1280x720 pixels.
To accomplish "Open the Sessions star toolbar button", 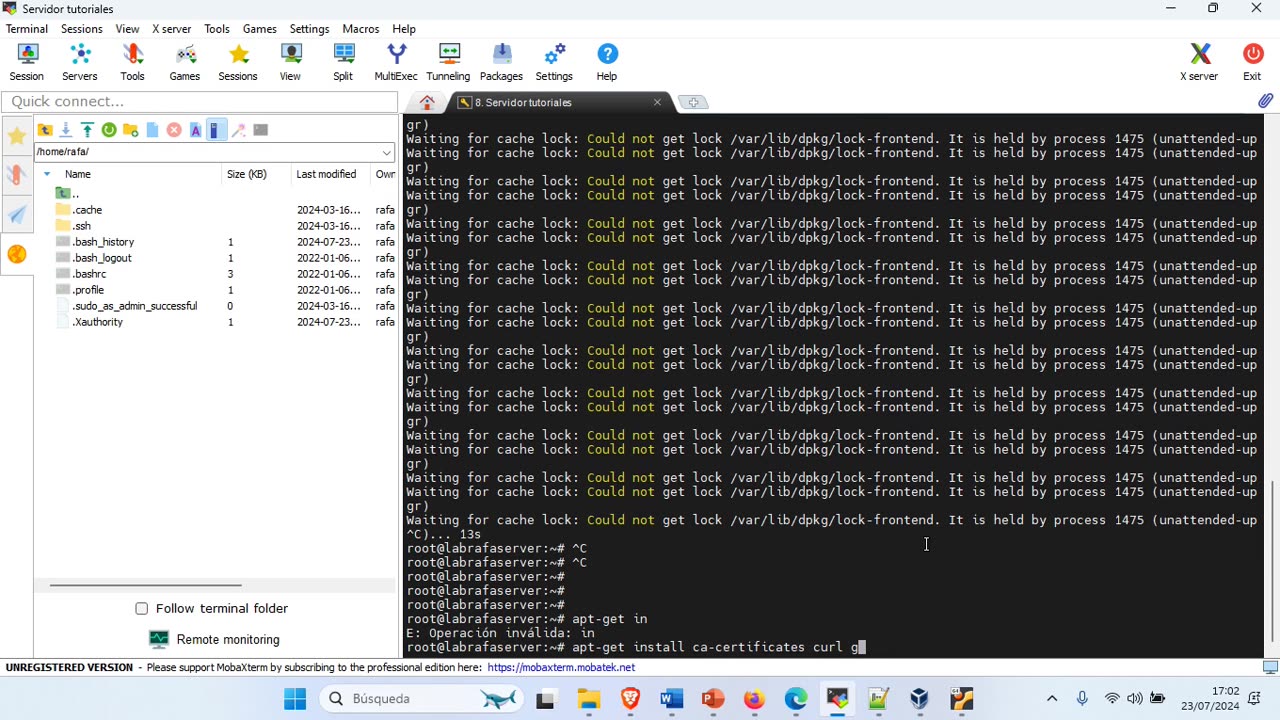I will pos(238,62).
